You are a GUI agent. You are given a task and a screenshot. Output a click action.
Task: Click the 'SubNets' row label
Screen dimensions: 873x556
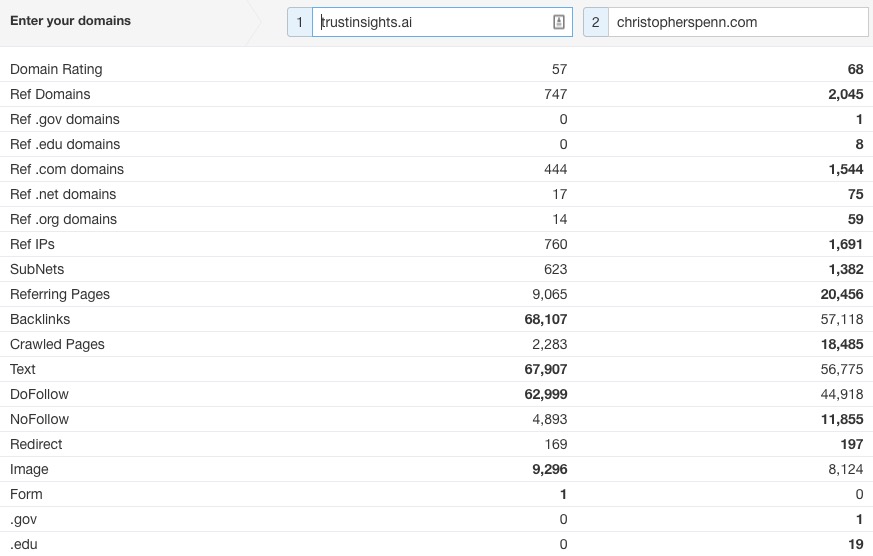tap(37, 269)
